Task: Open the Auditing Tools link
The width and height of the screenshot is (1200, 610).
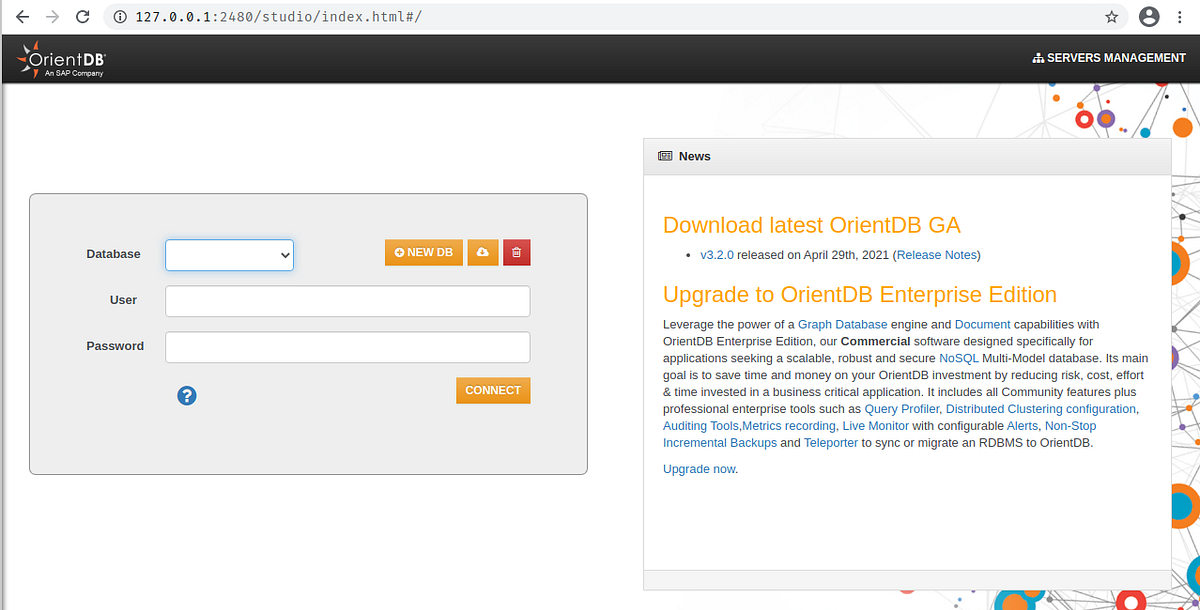Action: point(701,426)
